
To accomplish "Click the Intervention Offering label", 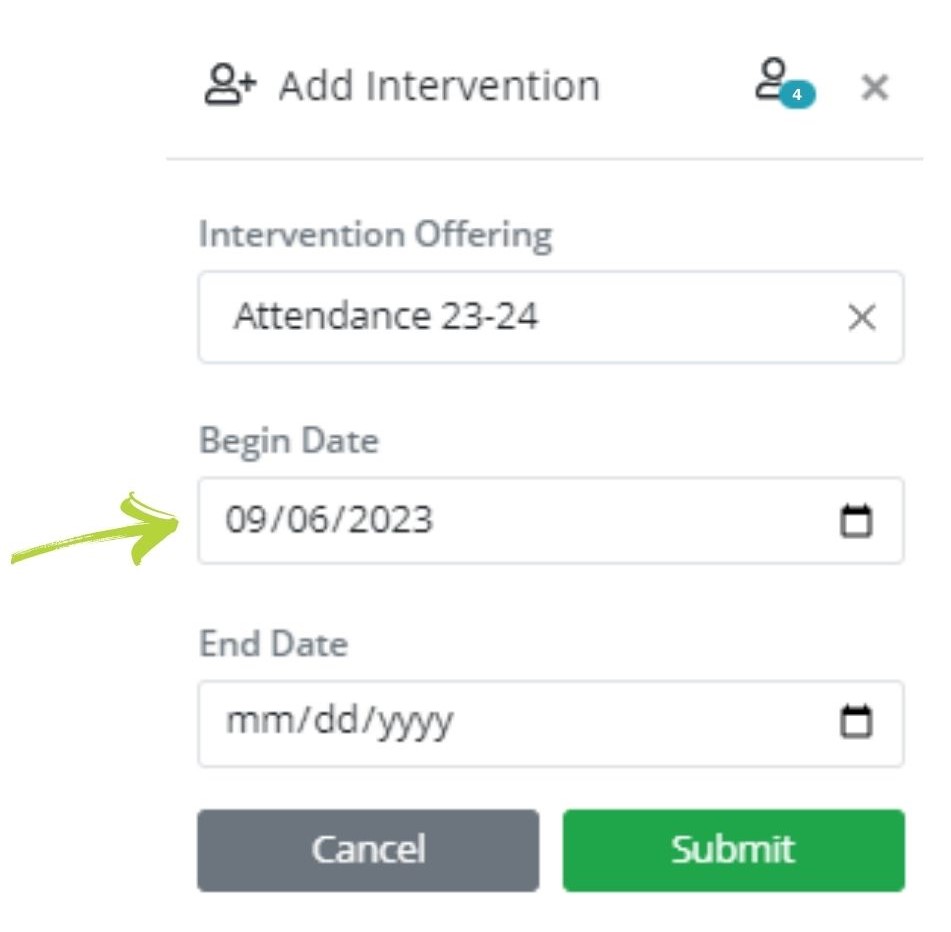I will (375, 235).
